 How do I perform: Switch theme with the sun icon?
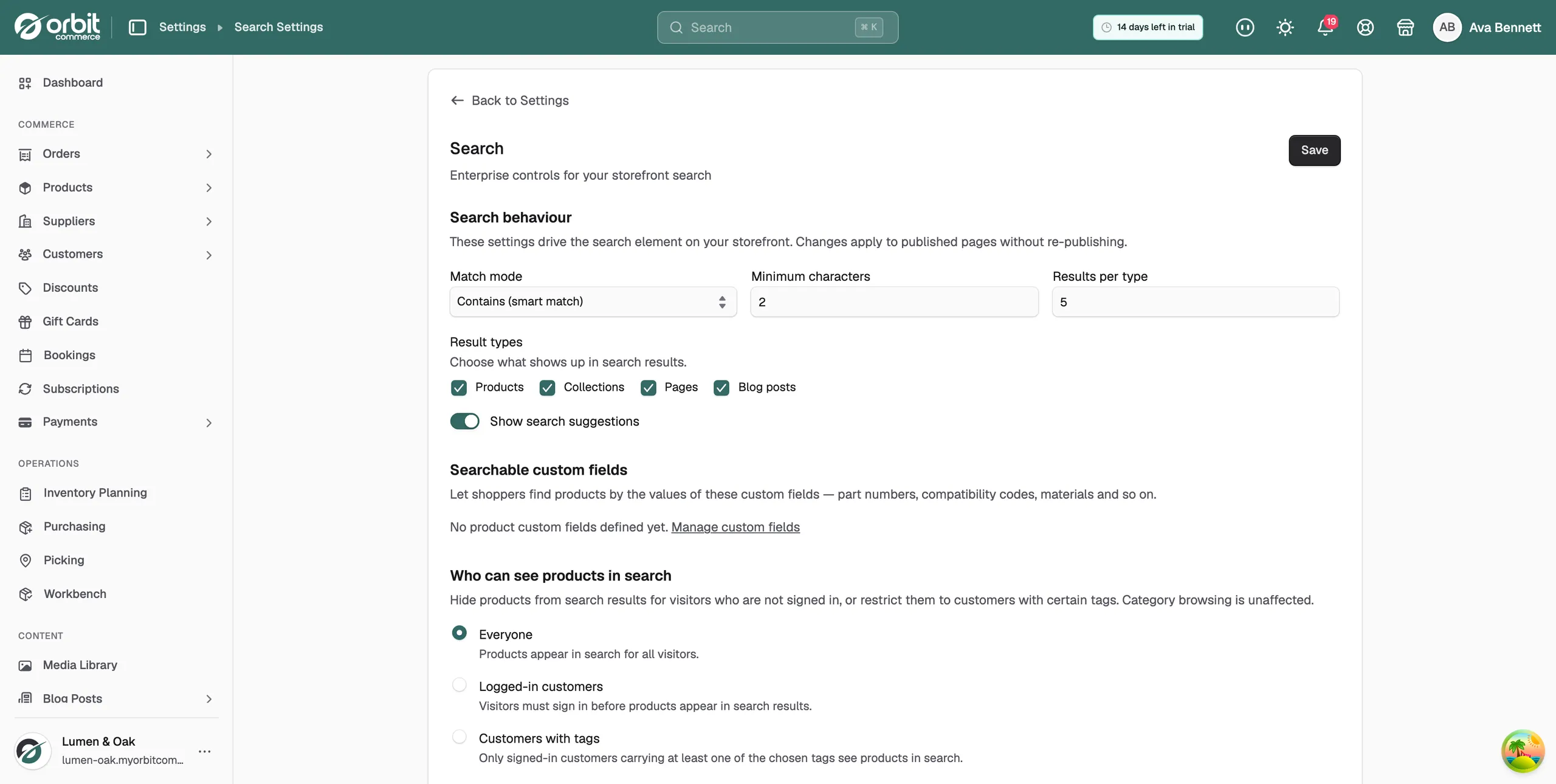coord(1285,27)
